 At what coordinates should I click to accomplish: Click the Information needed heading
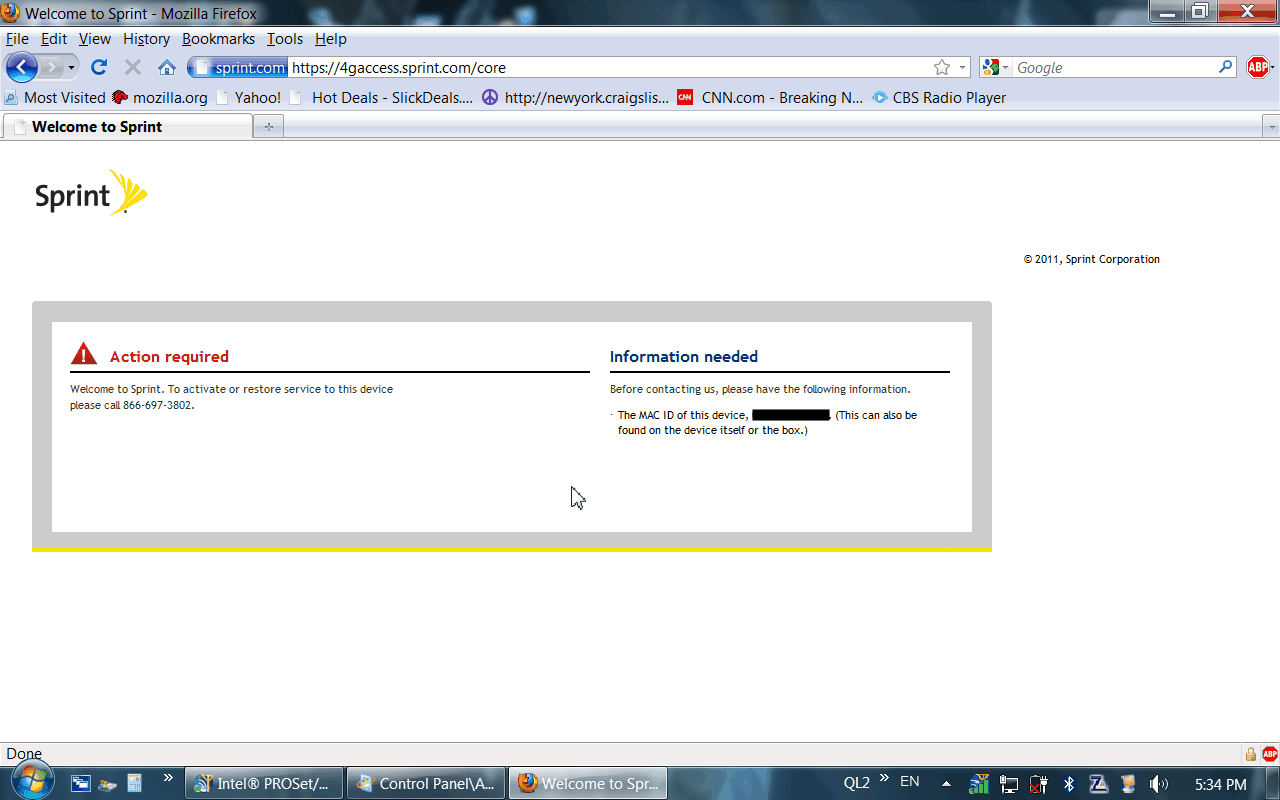pyautogui.click(x=684, y=356)
